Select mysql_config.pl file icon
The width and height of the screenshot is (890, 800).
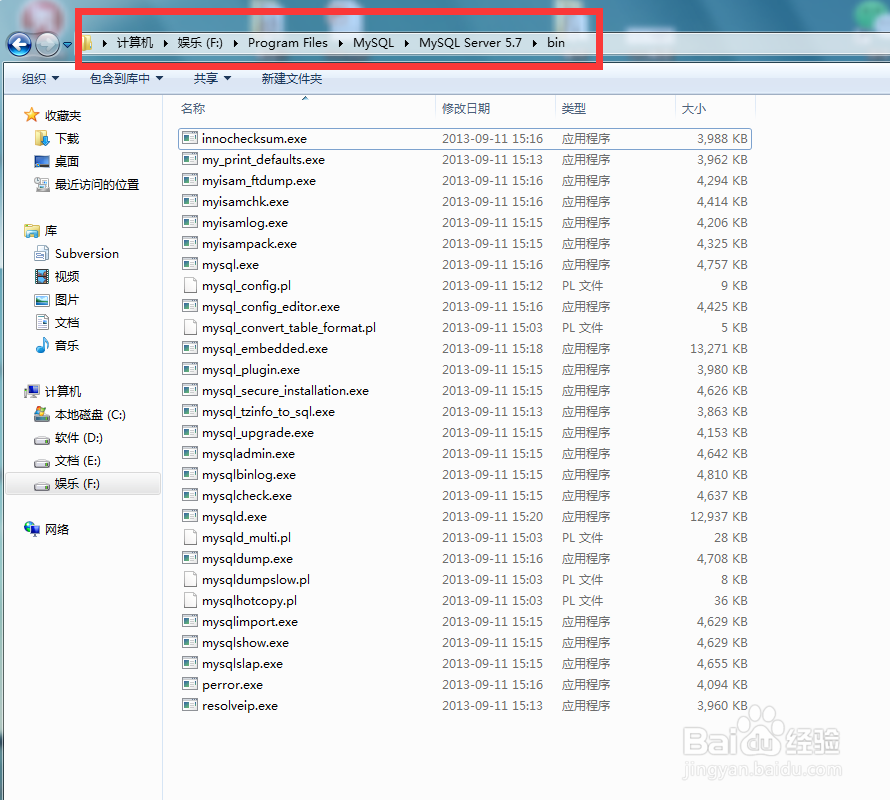[190, 285]
